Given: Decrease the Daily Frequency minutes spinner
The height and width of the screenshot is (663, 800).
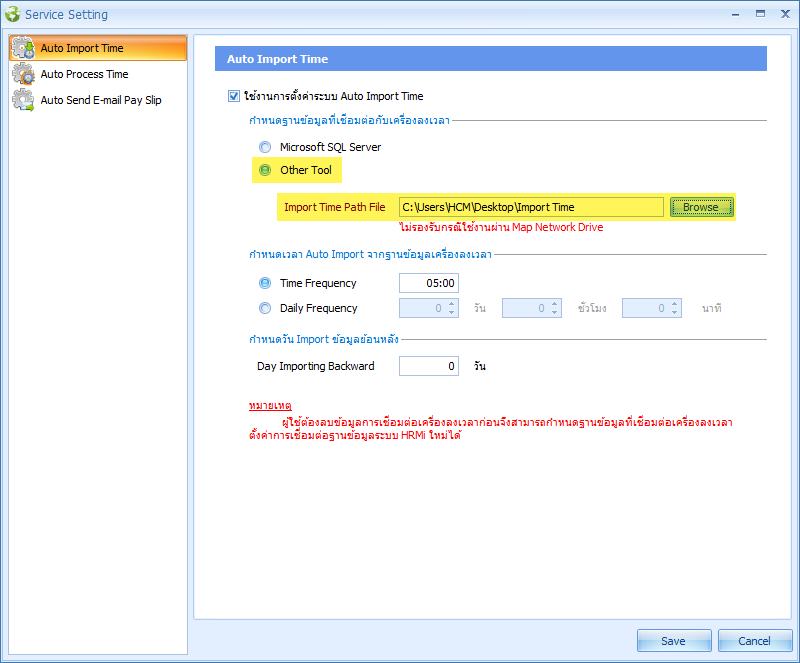Looking at the screenshot, I should (x=674, y=312).
